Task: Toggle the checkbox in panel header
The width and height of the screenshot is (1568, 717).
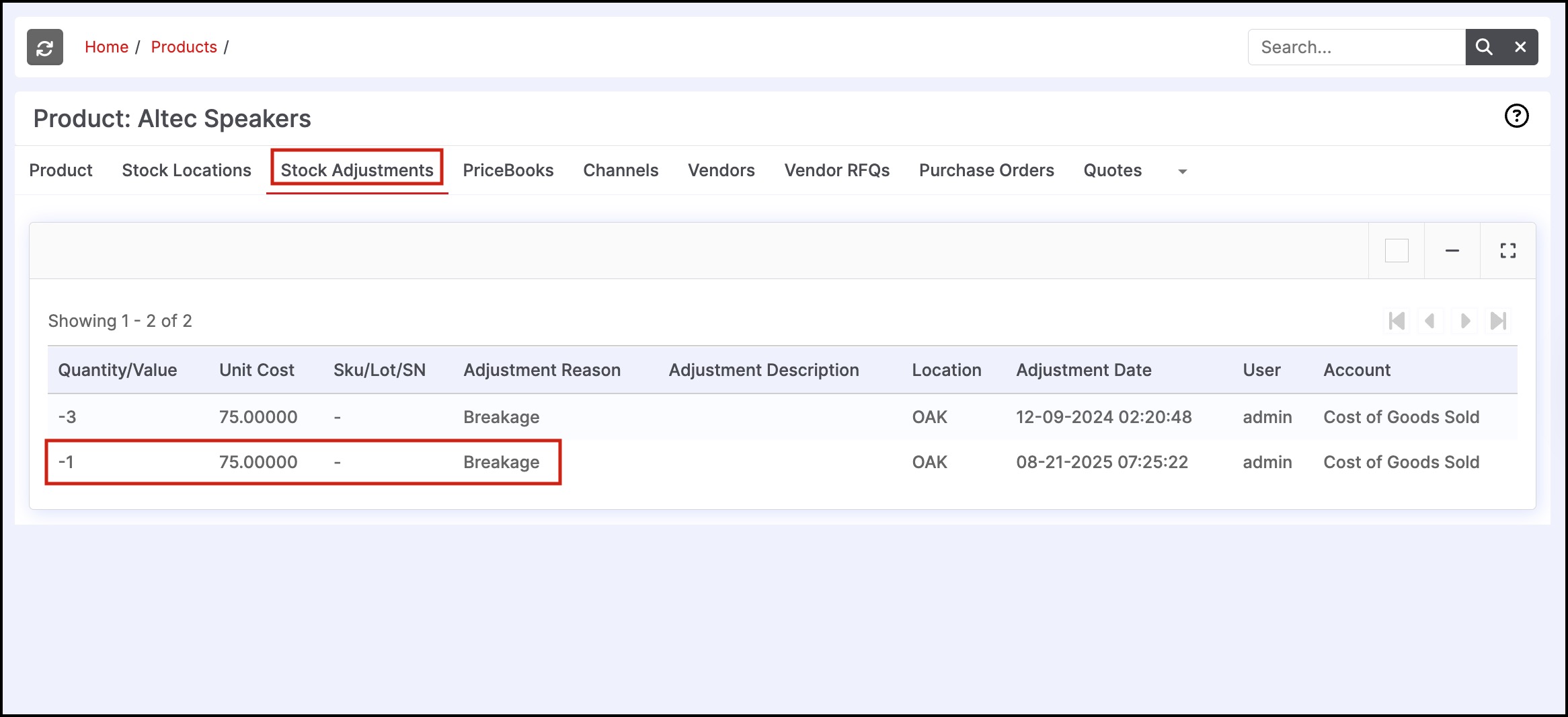Action: [x=1397, y=251]
